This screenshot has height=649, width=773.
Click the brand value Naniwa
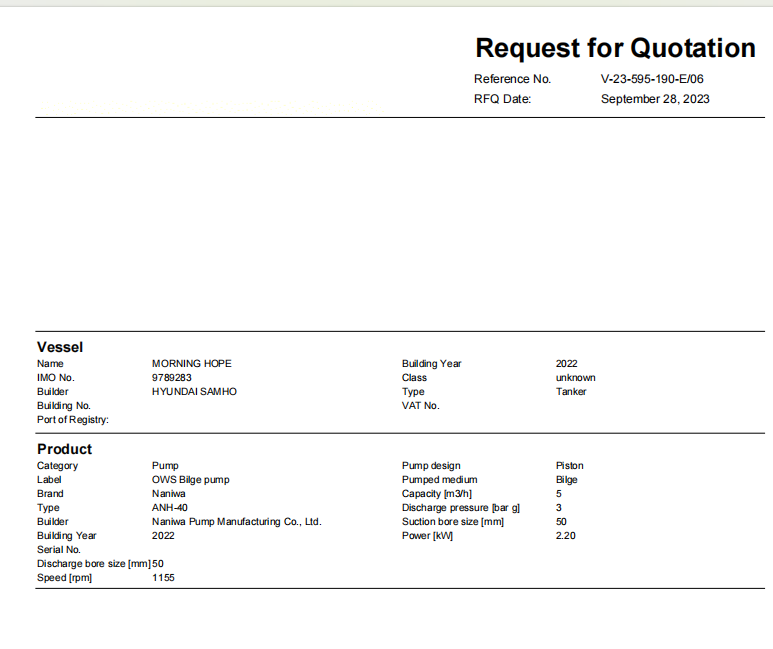[x=168, y=494]
